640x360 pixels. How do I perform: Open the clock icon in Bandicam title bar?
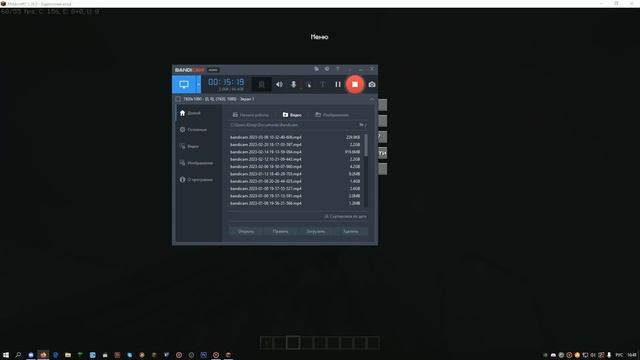pyautogui.click(x=327, y=69)
